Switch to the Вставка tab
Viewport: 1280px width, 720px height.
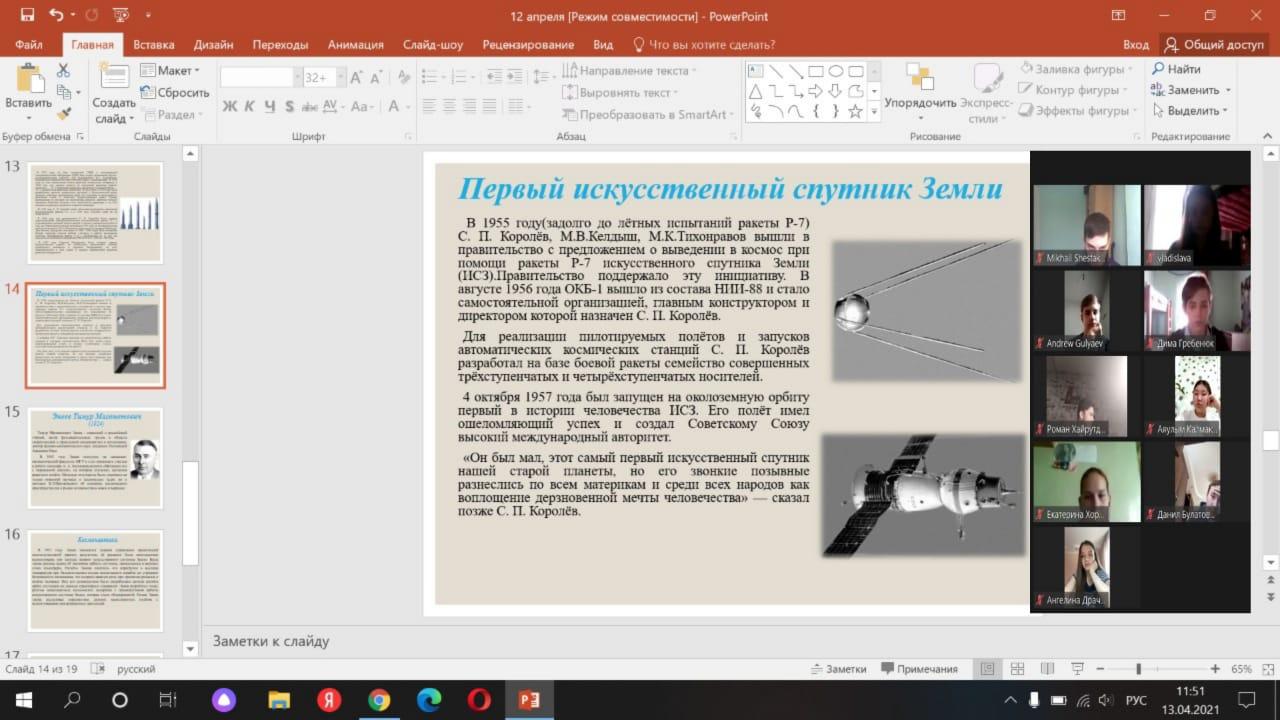(153, 45)
